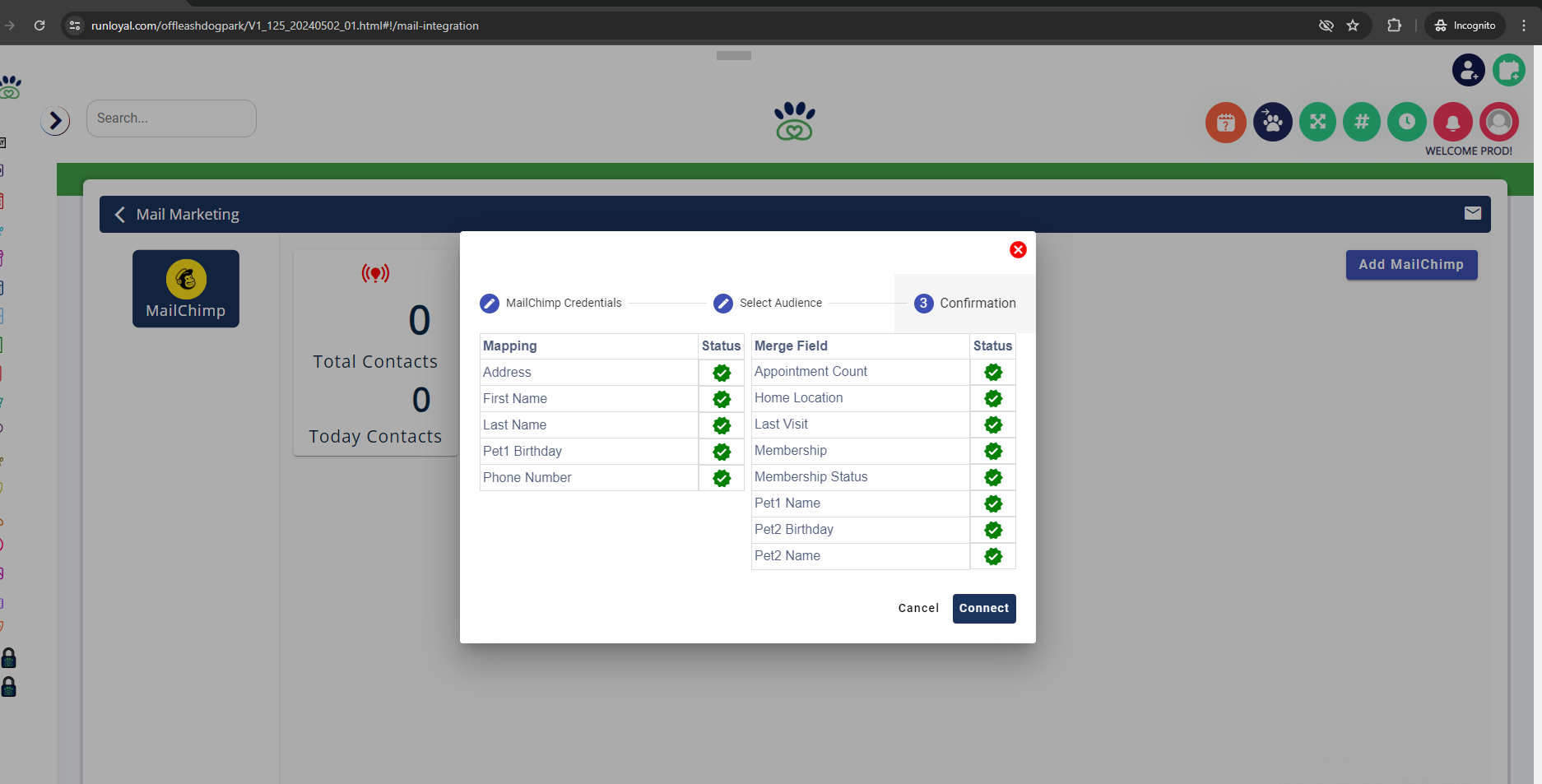This screenshot has width=1542, height=784.
Task: Open the orange calendar question icon
Action: [1226, 123]
